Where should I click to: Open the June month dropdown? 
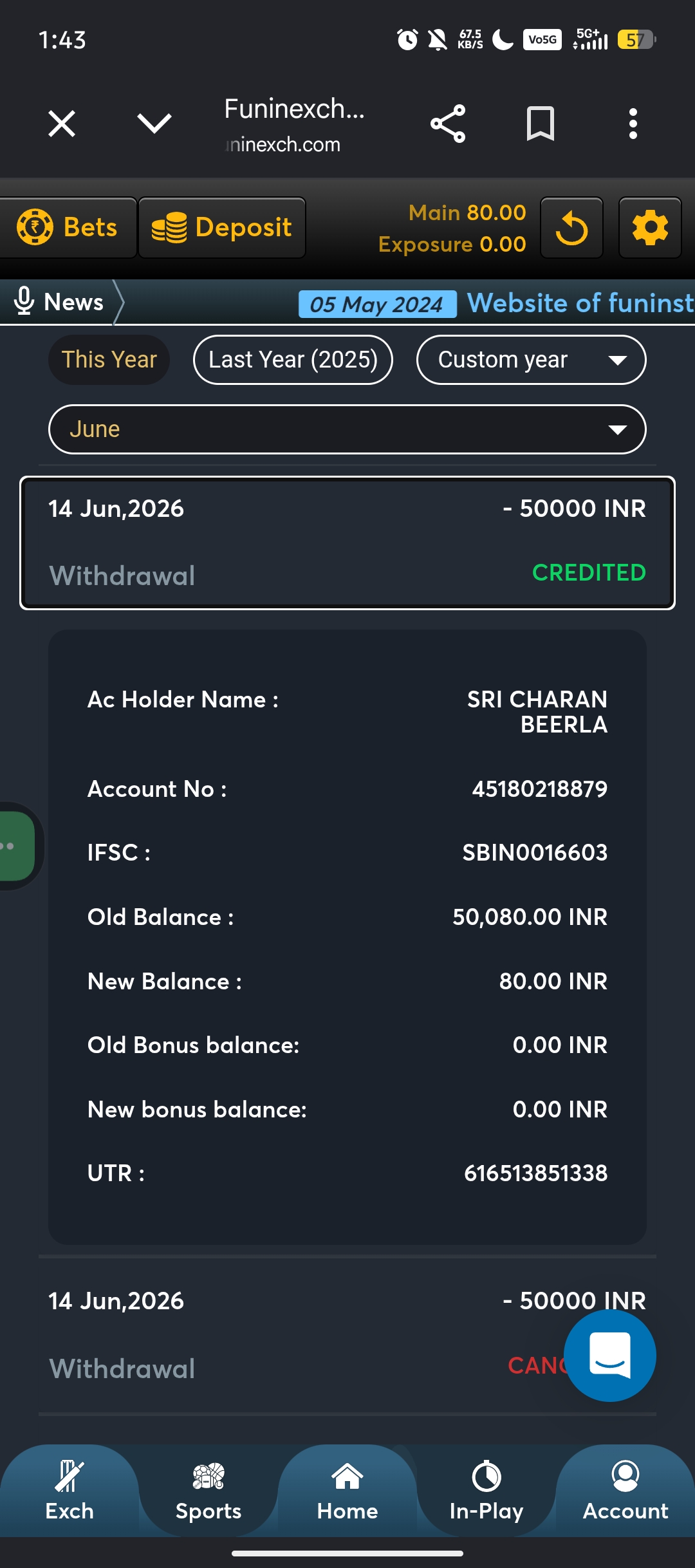point(347,429)
